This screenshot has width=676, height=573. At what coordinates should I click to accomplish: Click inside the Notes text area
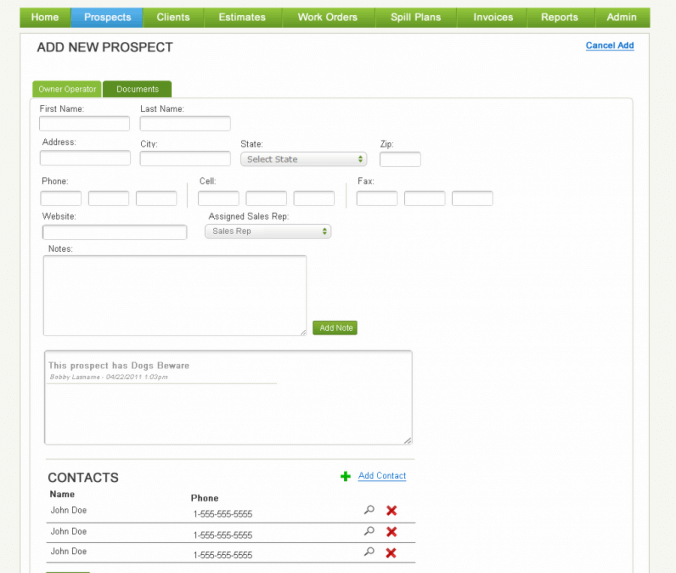[174, 295]
